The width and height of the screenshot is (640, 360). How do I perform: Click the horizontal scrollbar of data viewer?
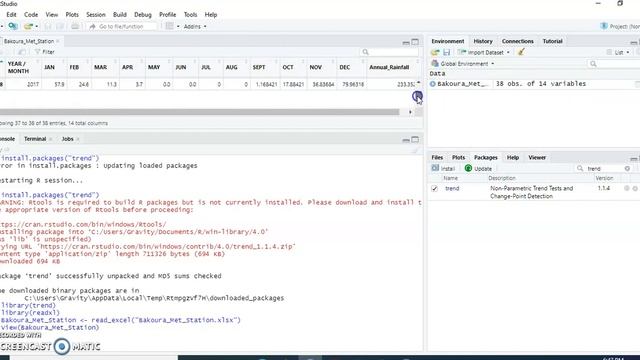[x=199, y=112]
